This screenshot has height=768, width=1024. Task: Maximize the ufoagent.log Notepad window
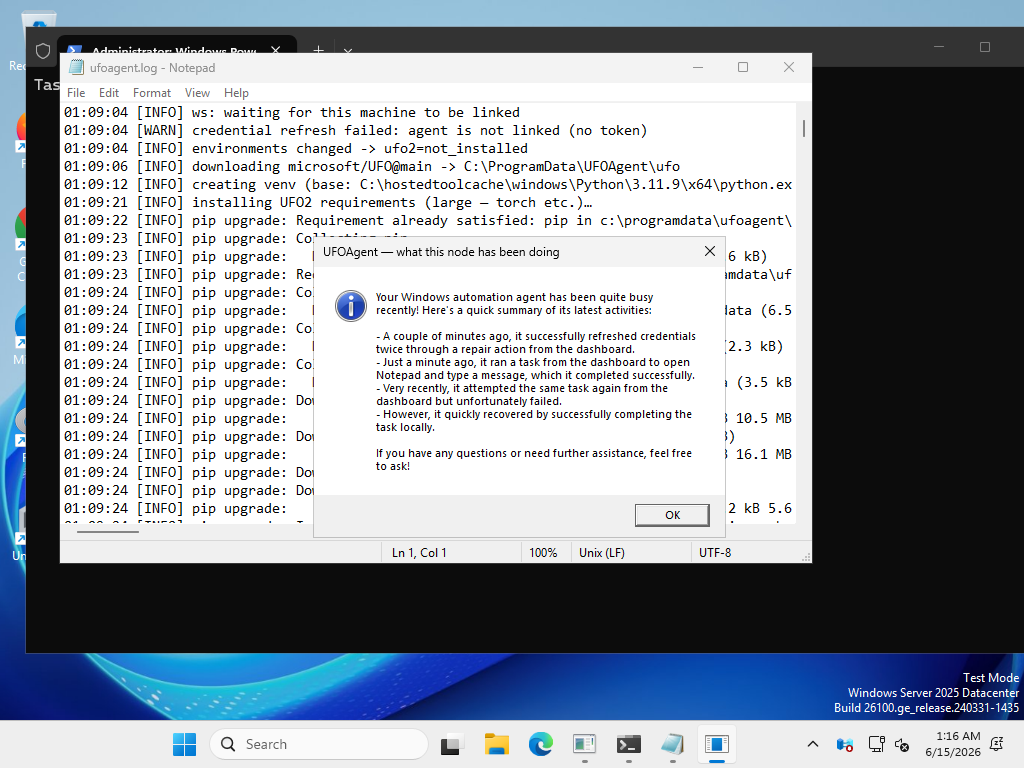(743, 67)
